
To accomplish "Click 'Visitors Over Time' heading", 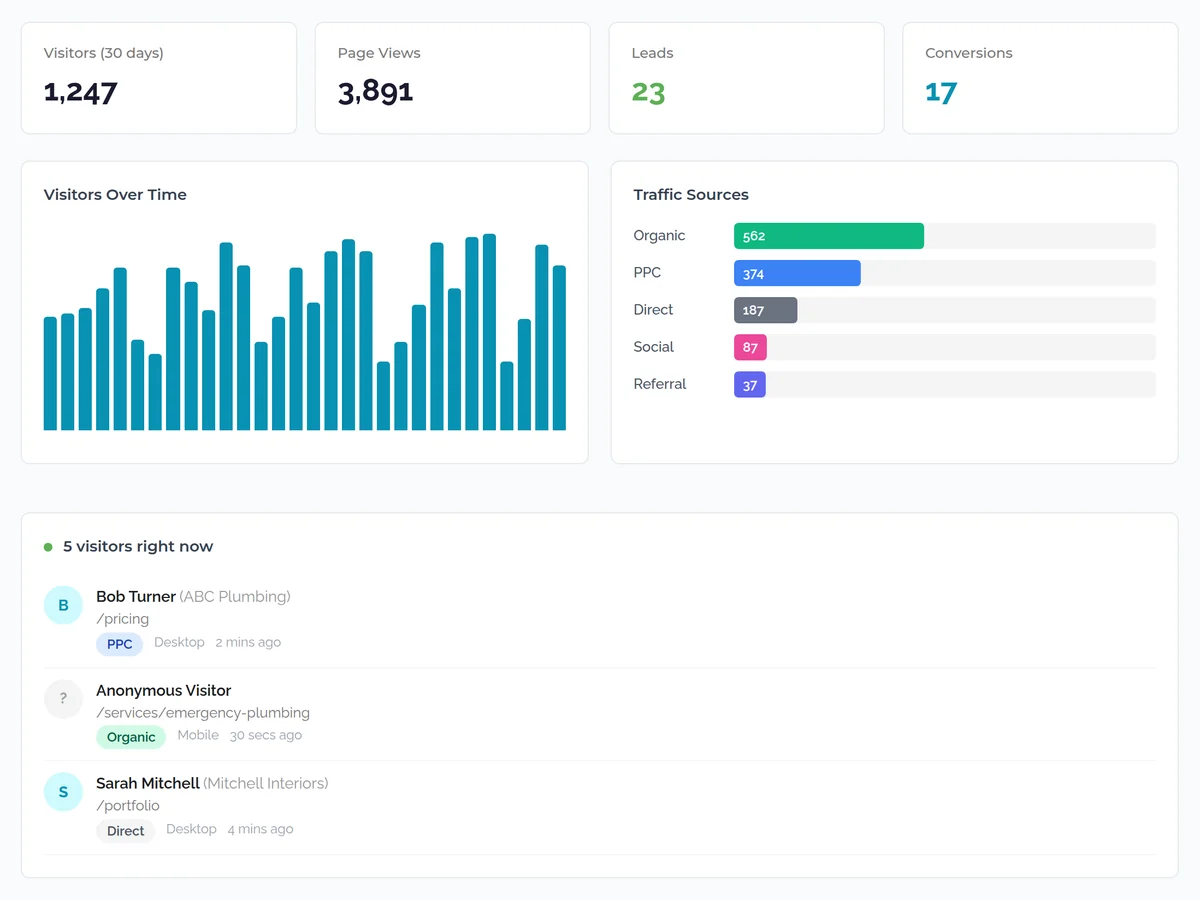I will click(115, 195).
